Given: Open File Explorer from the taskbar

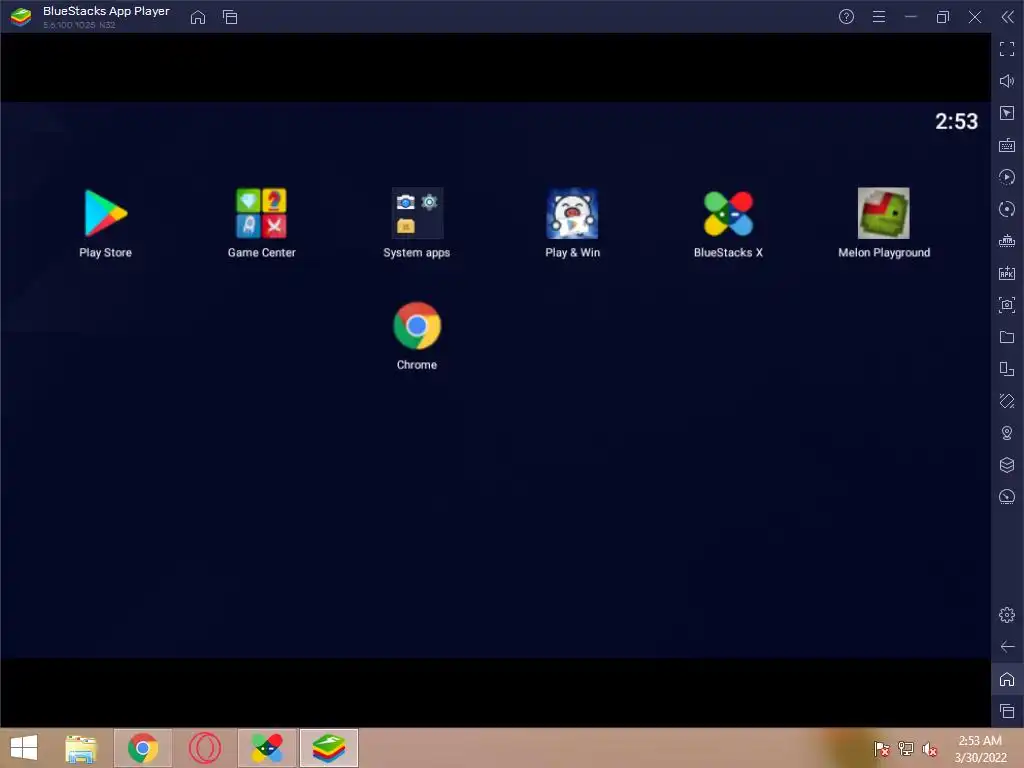Looking at the screenshot, I should [x=81, y=748].
